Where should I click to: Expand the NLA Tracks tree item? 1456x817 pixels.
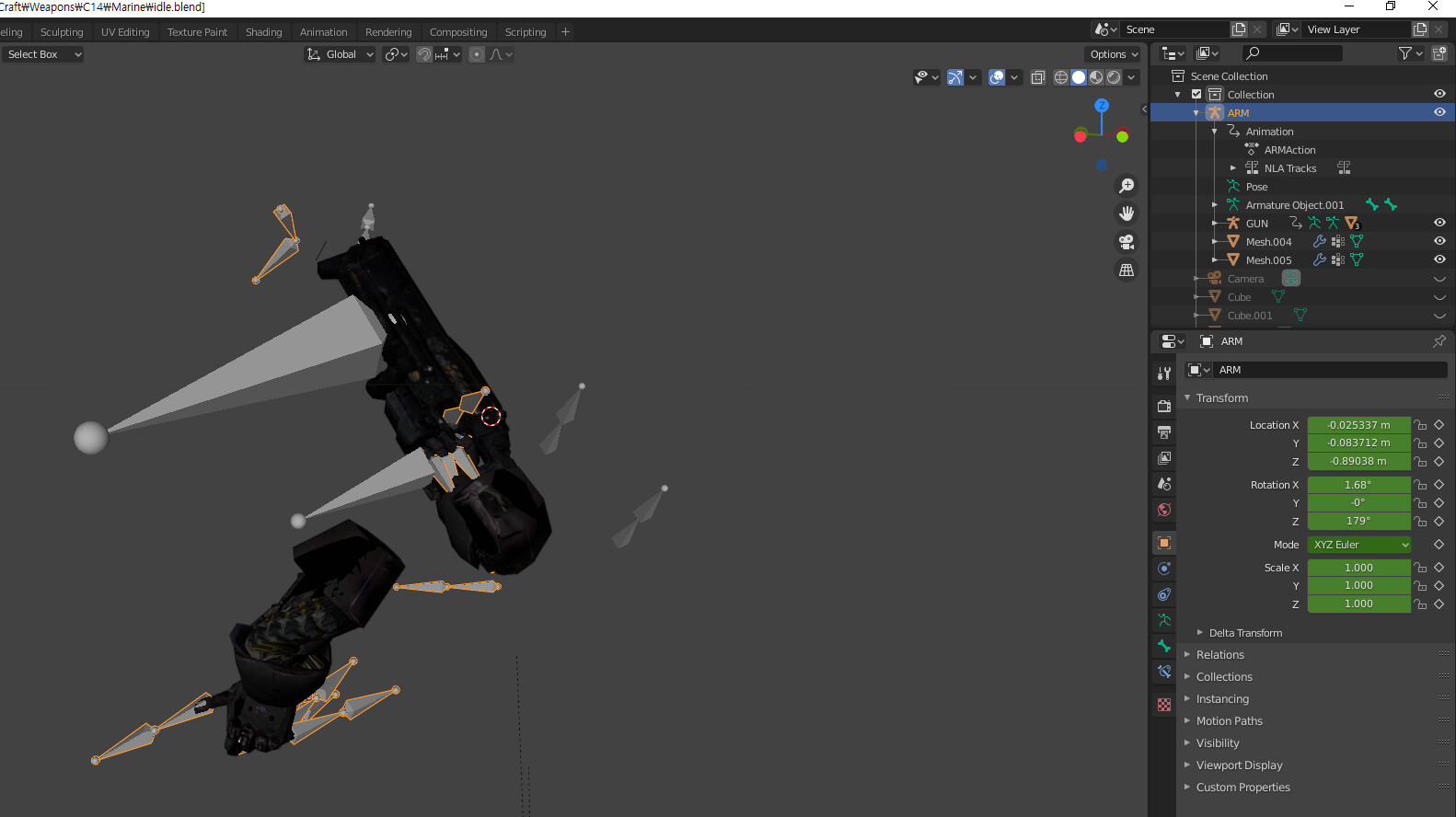(x=1233, y=168)
